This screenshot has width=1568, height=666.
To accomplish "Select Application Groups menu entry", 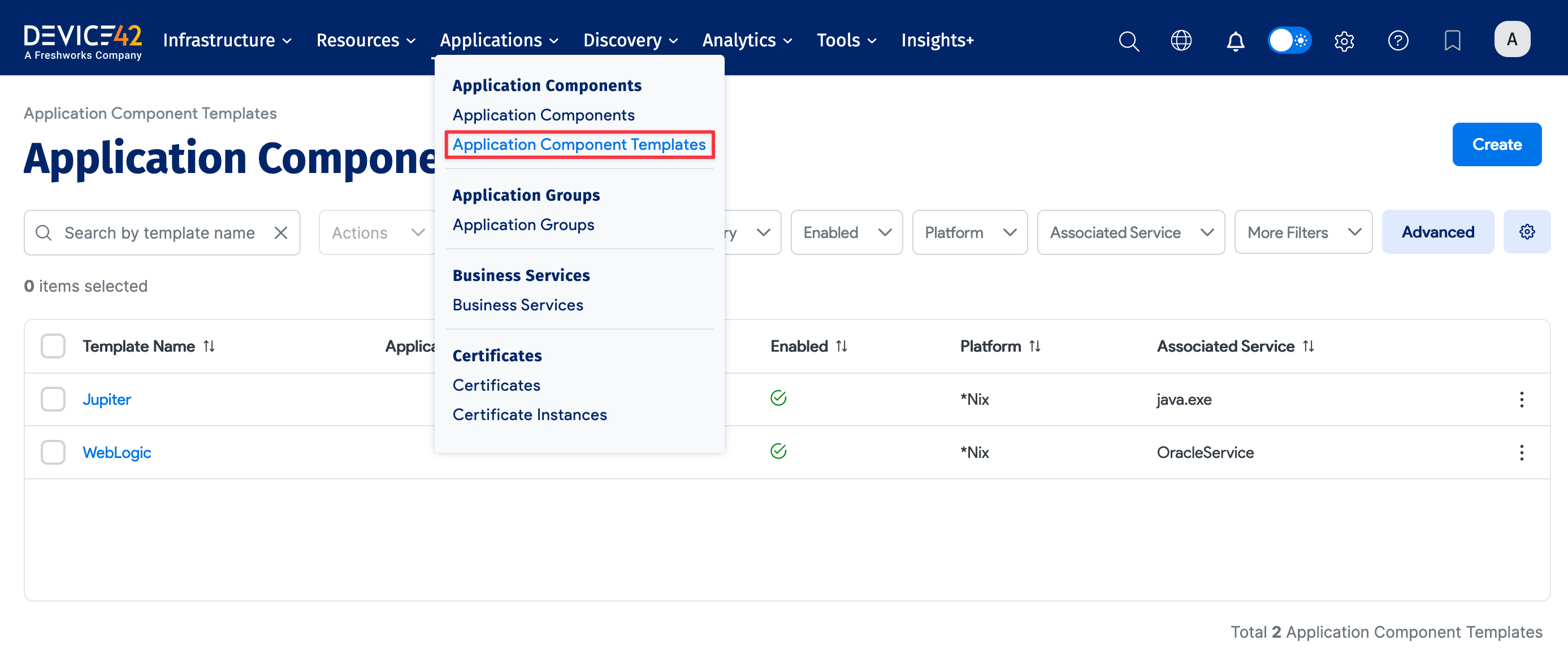I will pos(523,224).
